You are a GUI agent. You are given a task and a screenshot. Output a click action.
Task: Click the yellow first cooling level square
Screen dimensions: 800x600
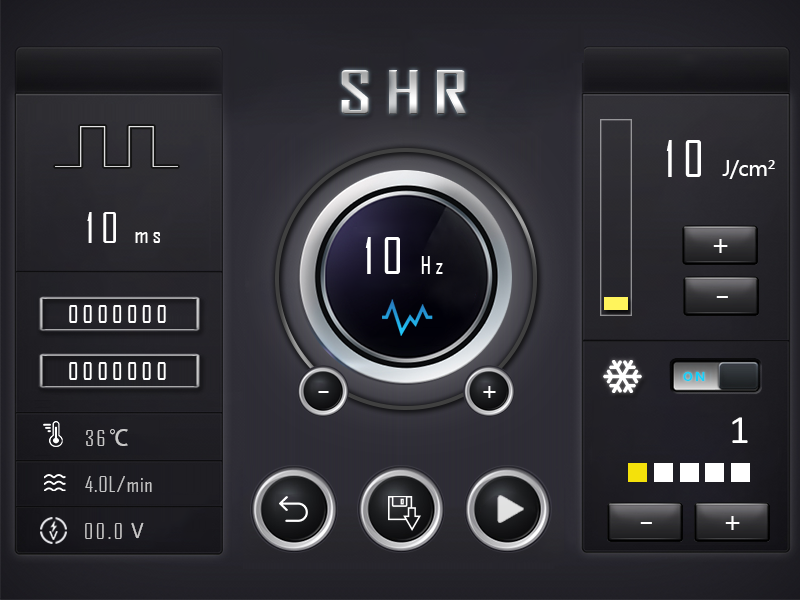pyautogui.click(x=637, y=472)
